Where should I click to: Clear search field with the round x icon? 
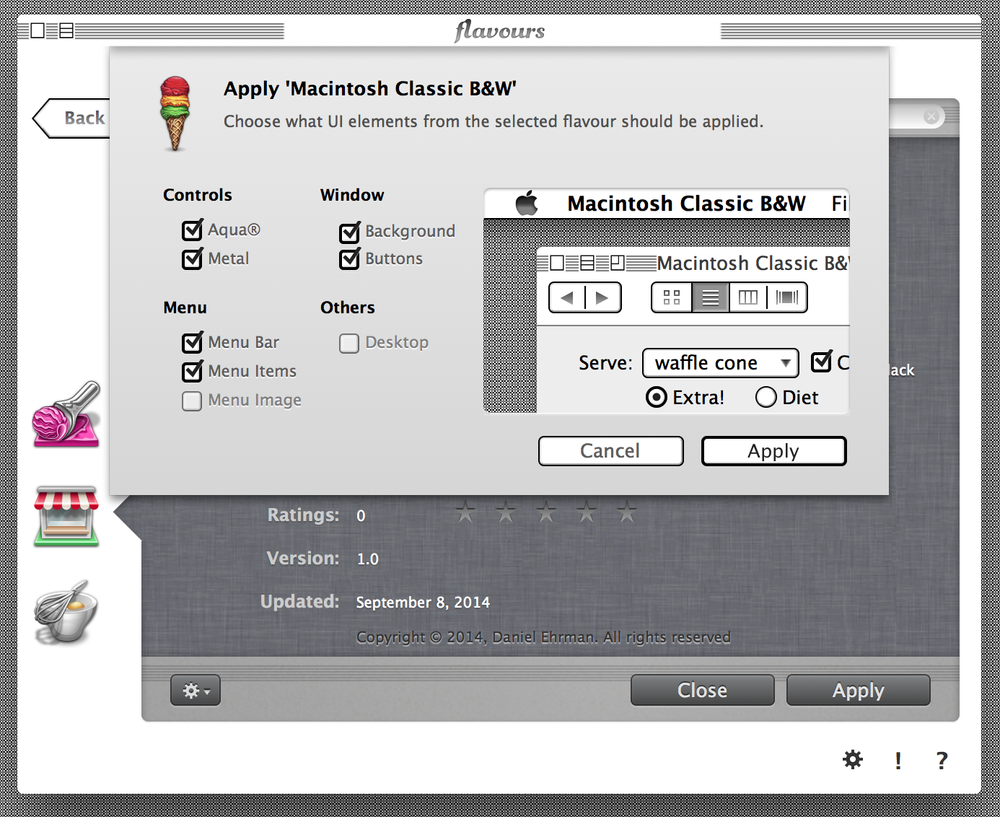[930, 116]
